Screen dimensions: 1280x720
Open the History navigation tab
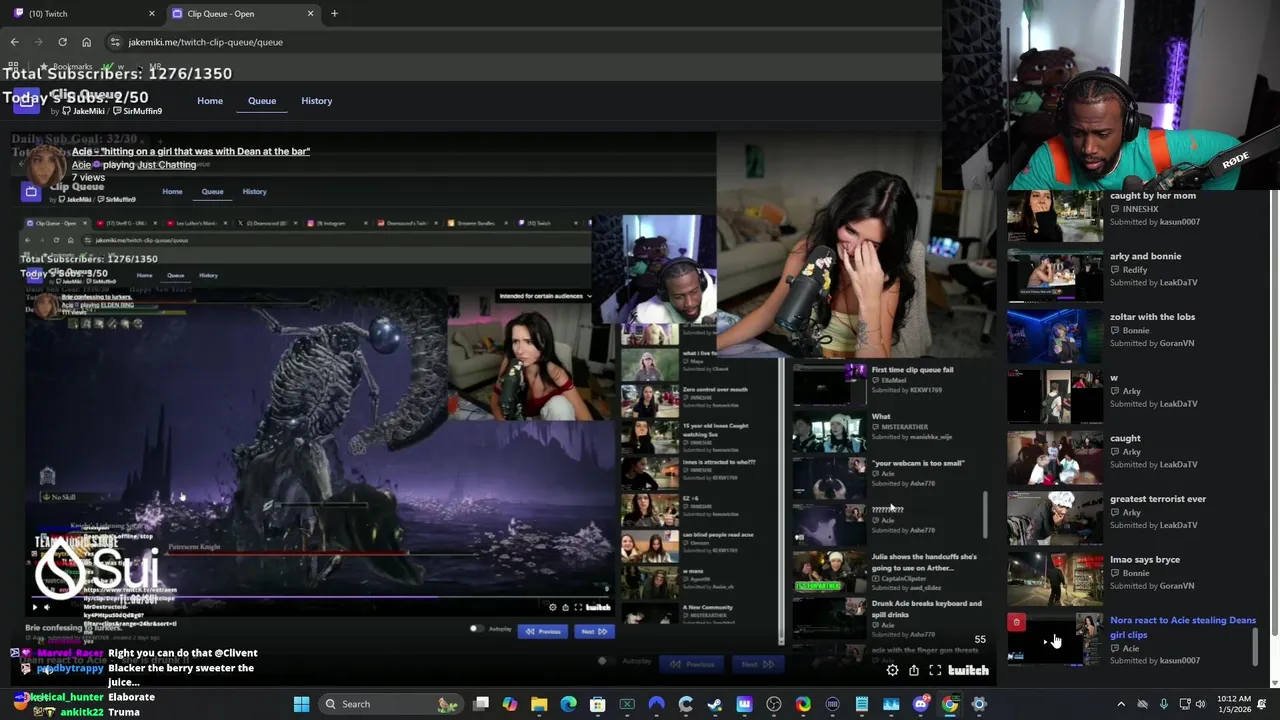pos(316,101)
